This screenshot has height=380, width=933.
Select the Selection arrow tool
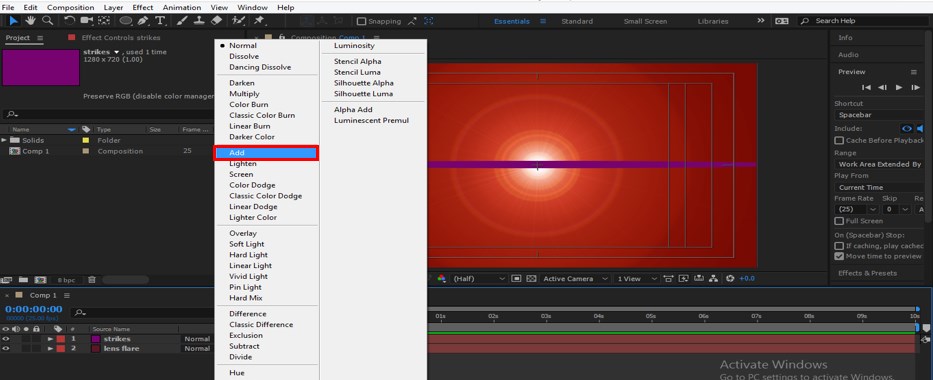[x=14, y=21]
